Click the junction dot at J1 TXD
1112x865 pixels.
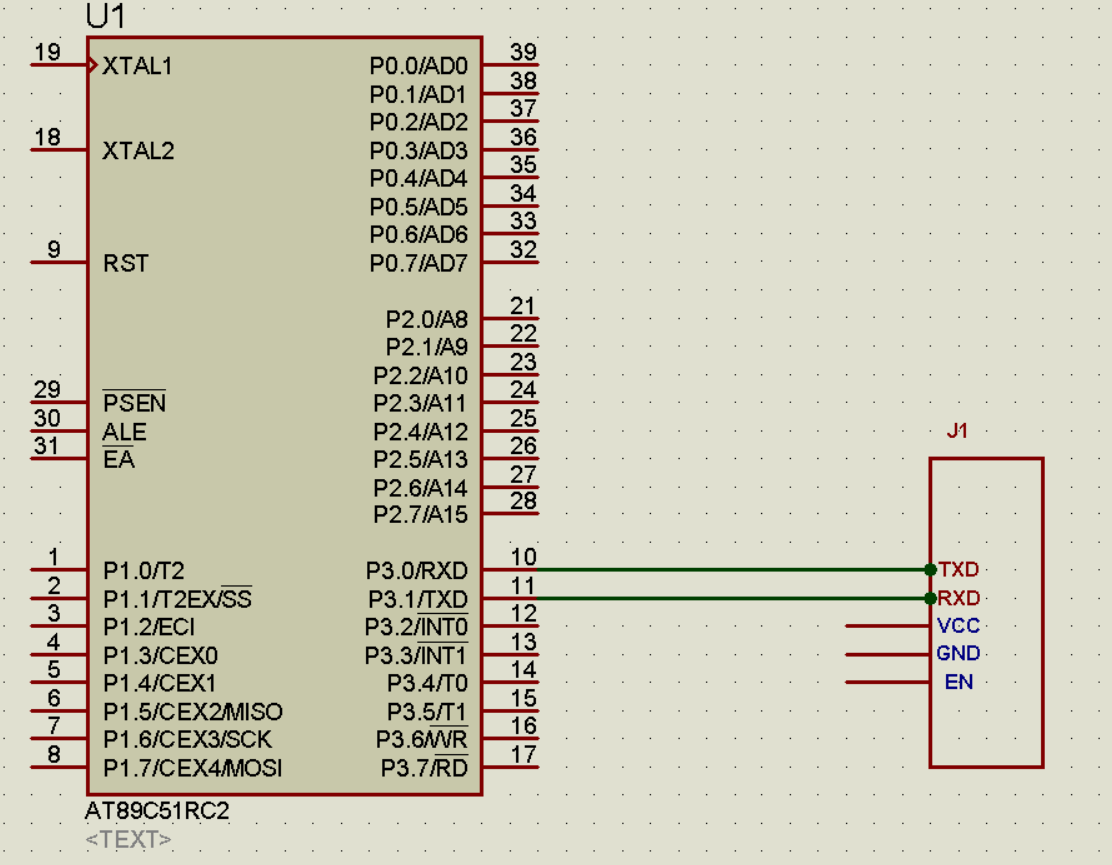pyautogui.click(x=930, y=569)
